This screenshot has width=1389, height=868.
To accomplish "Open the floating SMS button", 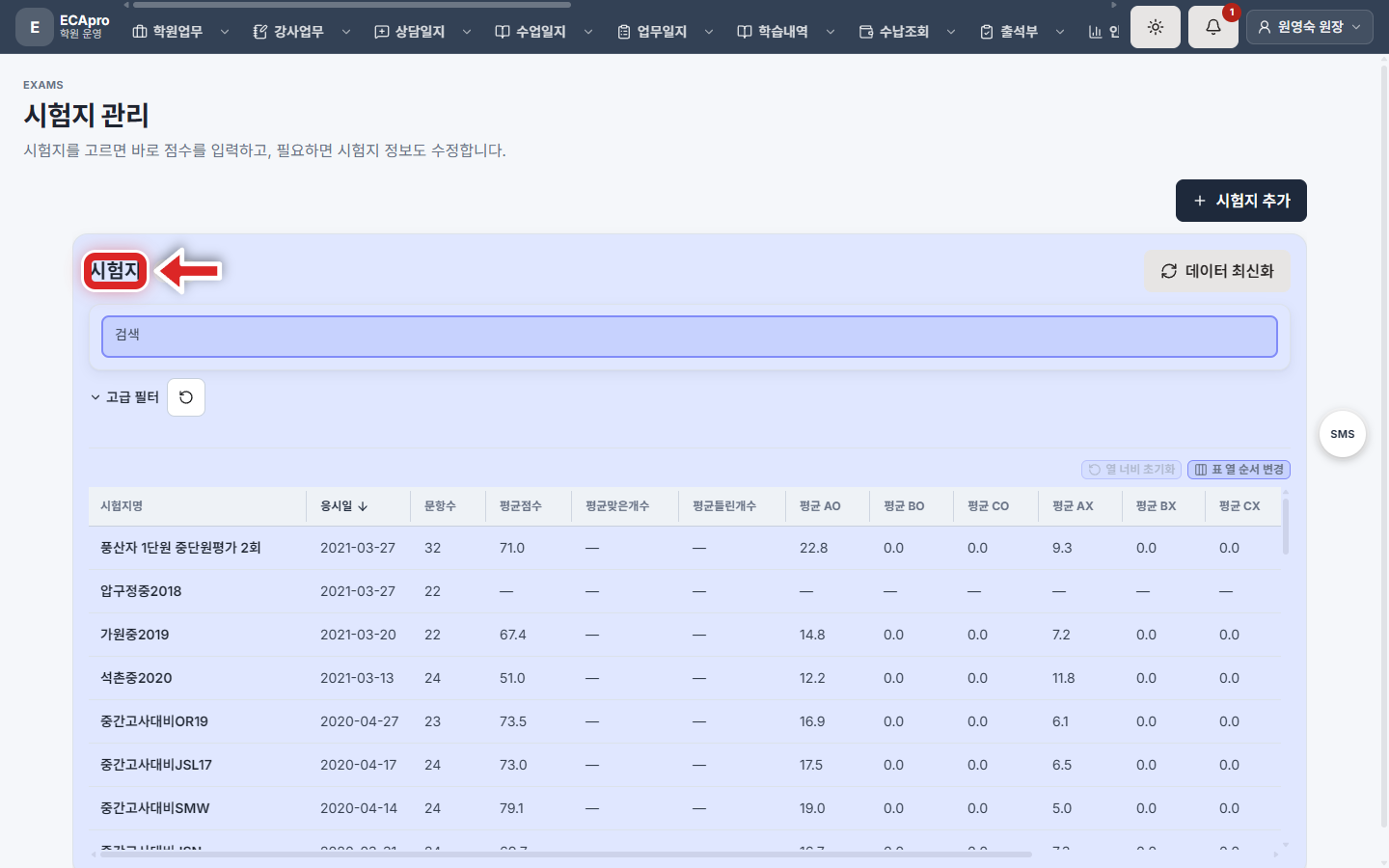I will pos(1343,434).
